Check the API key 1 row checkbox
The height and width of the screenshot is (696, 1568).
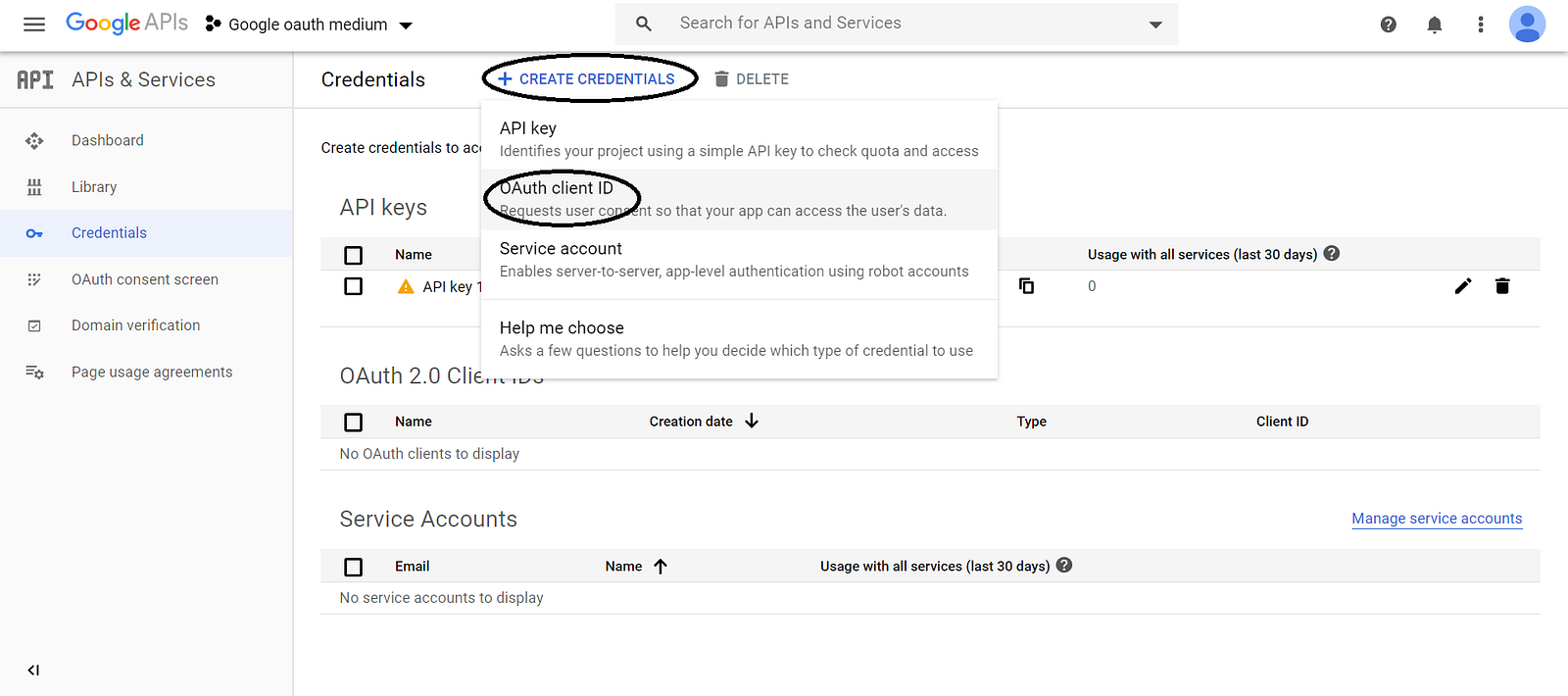[354, 286]
